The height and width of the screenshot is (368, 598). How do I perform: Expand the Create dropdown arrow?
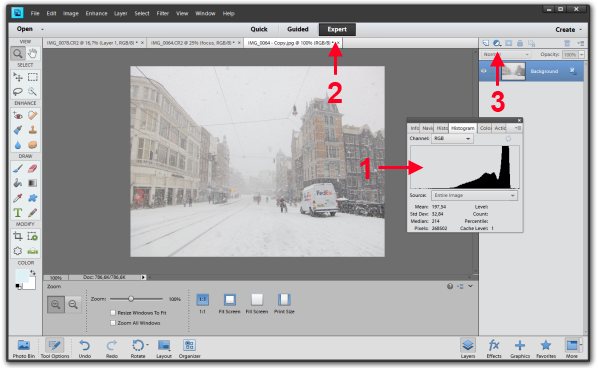point(581,29)
